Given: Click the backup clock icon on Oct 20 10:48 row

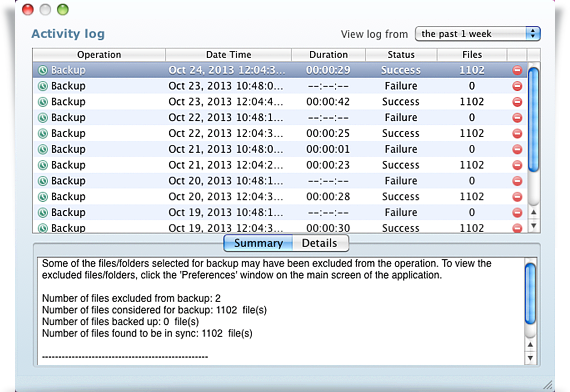Looking at the screenshot, I should pos(43,181).
